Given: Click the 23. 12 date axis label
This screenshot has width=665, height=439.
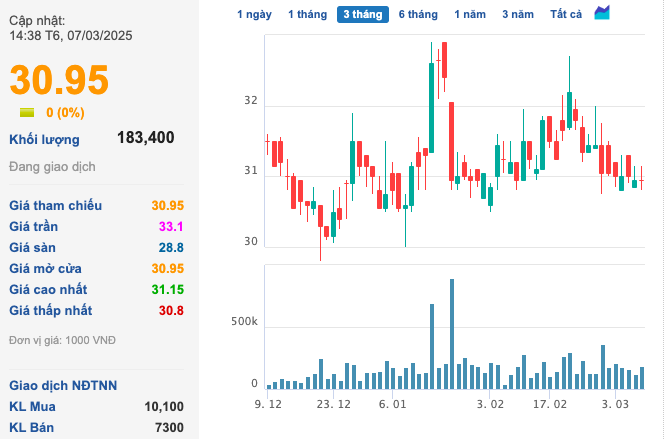Looking at the screenshot, I should tap(333, 404).
